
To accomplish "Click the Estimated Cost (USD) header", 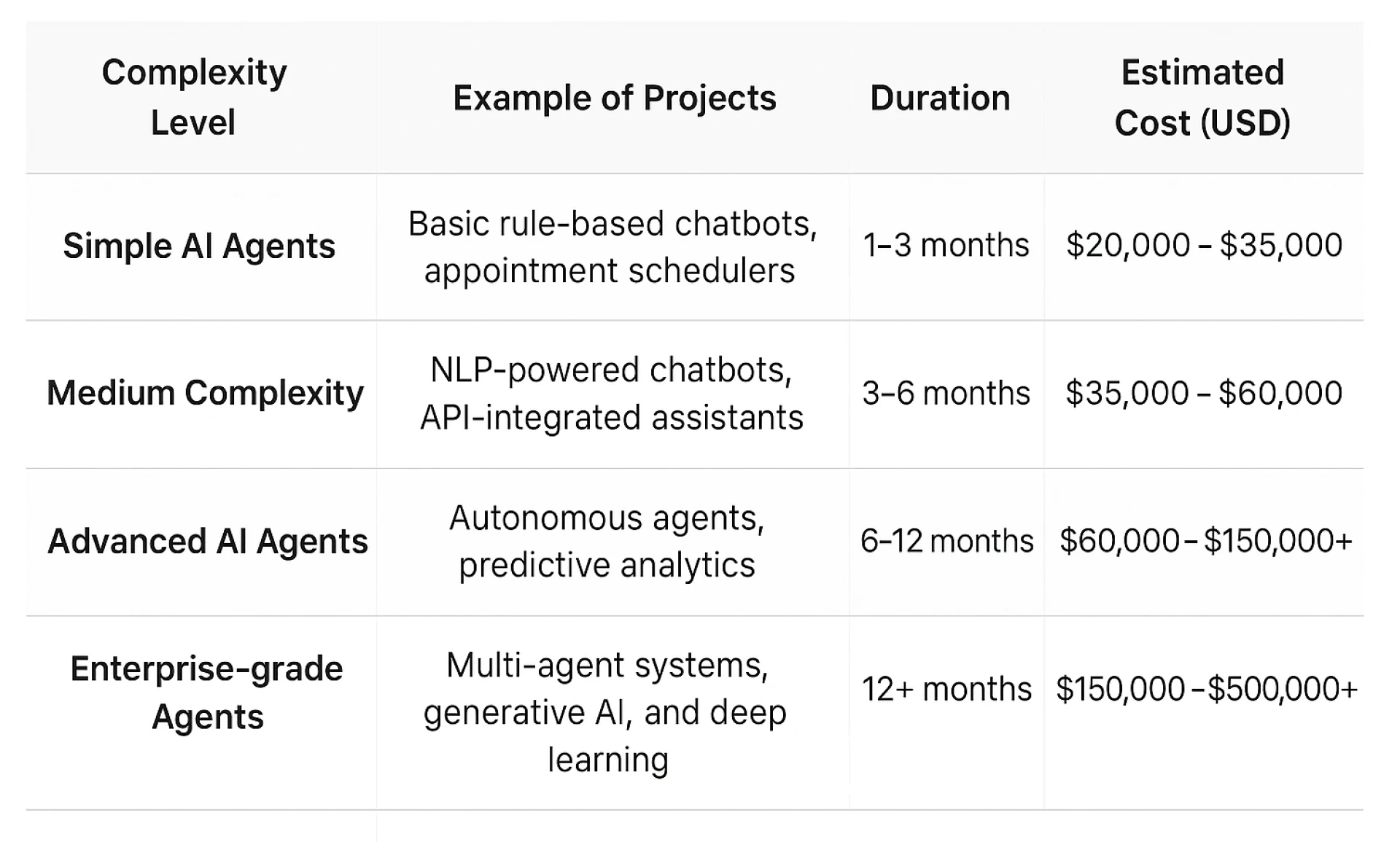I will 1202,97.
